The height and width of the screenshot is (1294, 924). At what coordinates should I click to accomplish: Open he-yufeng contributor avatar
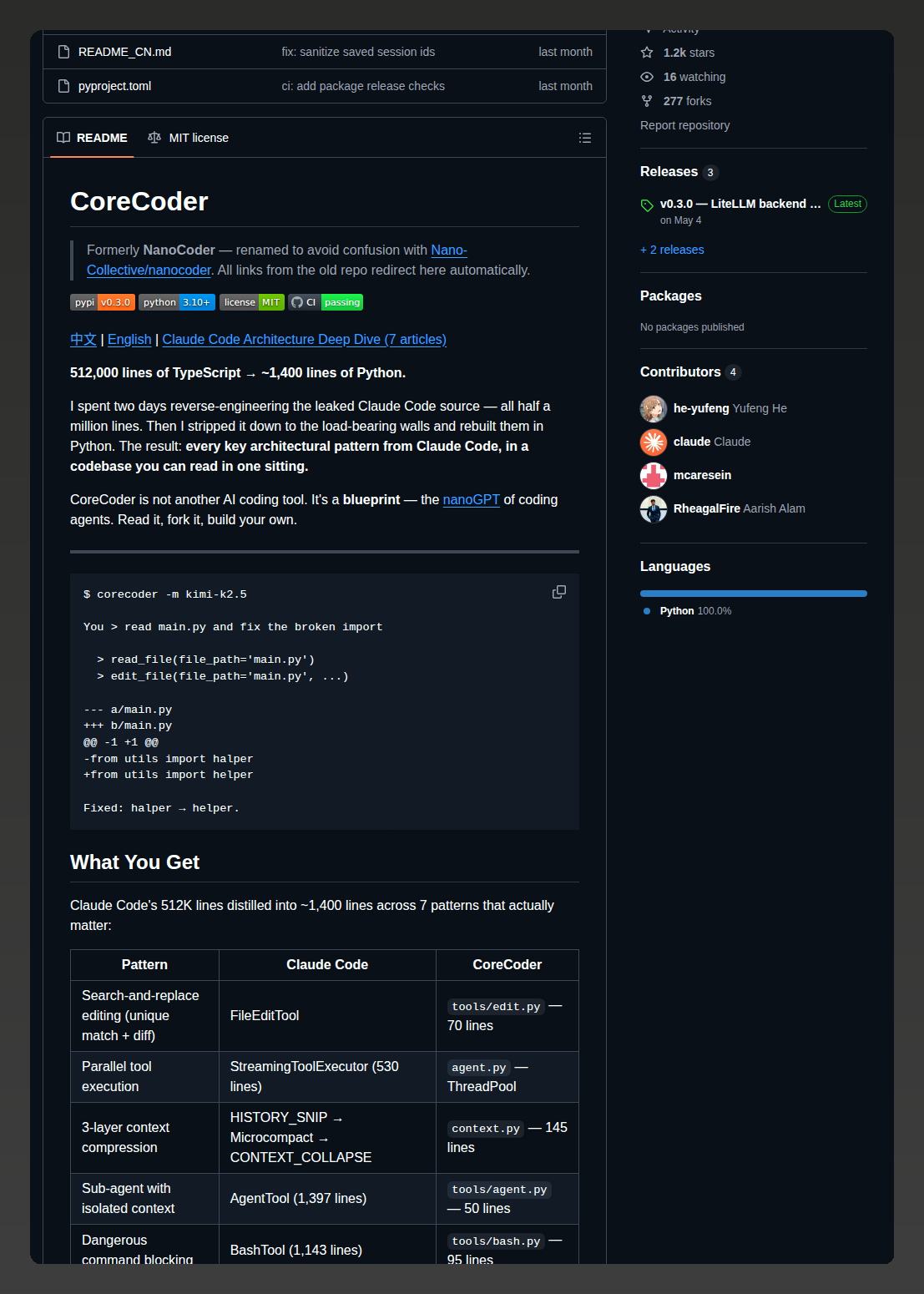654,408
